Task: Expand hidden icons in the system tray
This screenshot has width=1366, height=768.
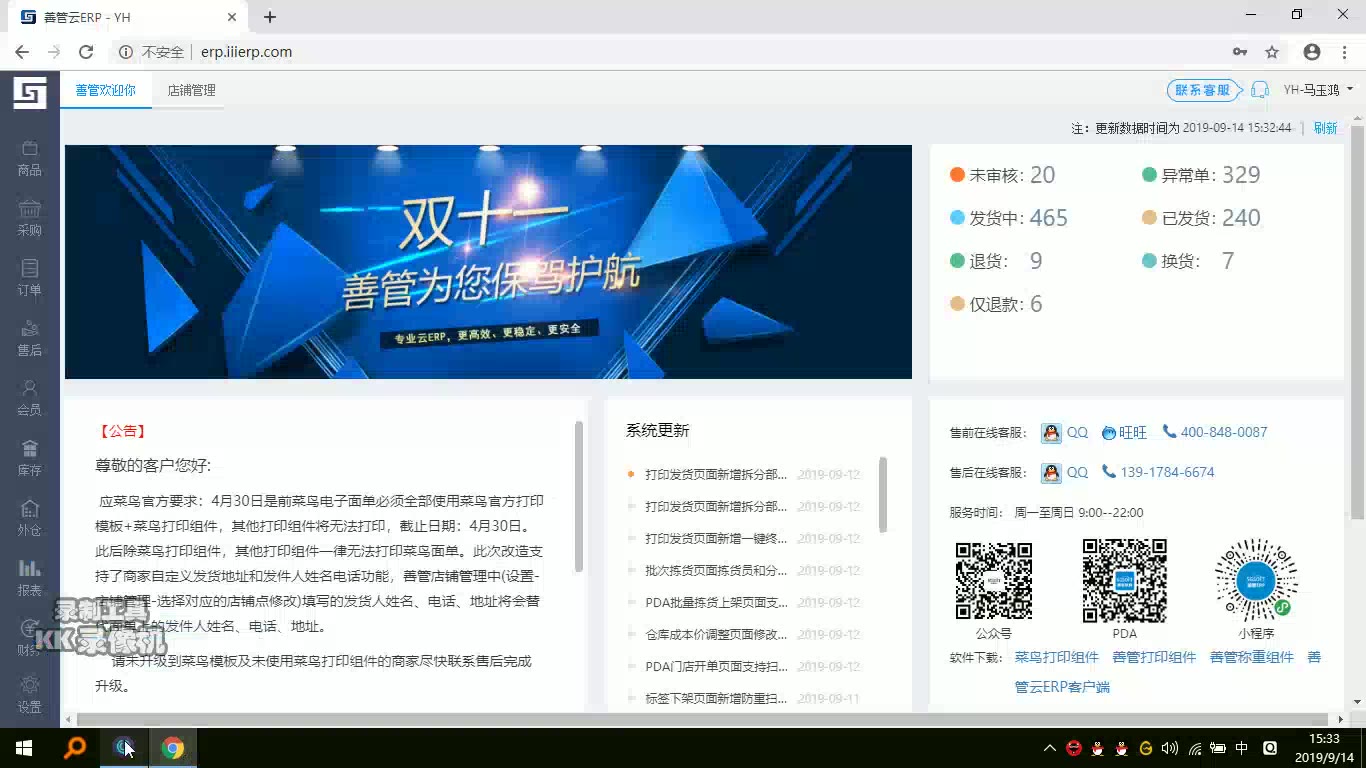Action: pyautogui.click(x=1049, y=747)
